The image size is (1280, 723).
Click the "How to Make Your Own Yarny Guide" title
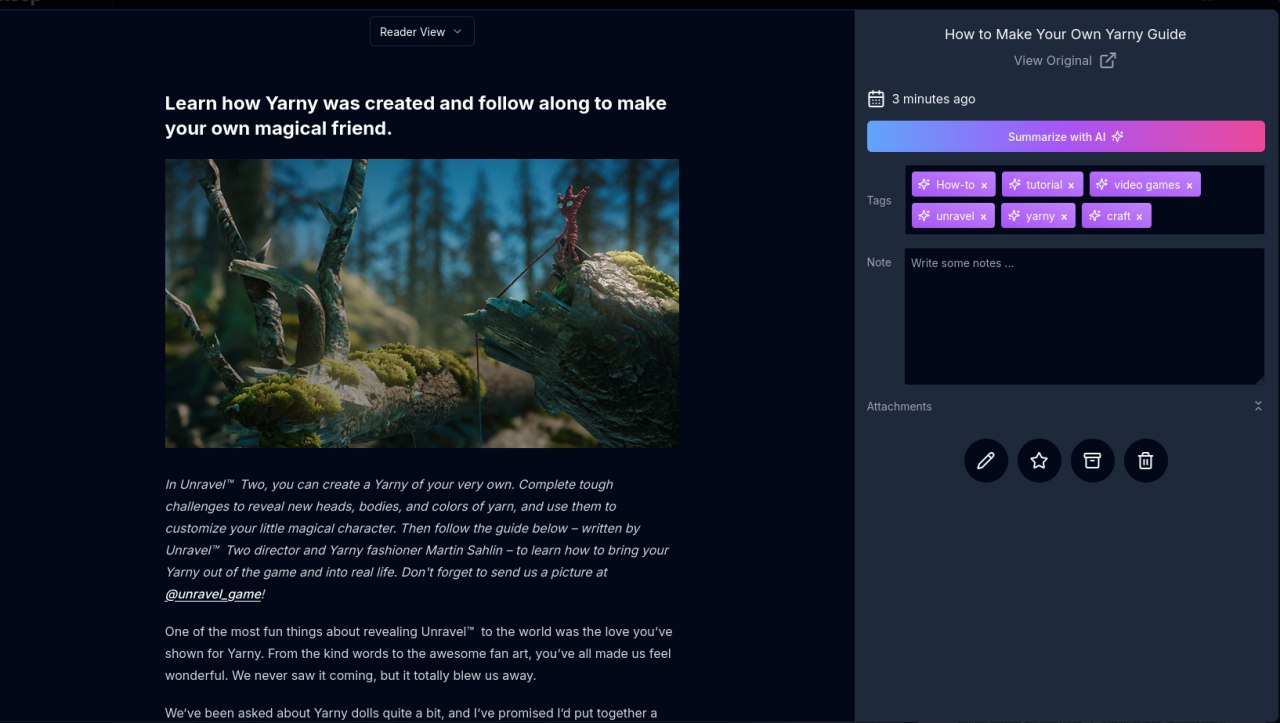(1065, 34)
